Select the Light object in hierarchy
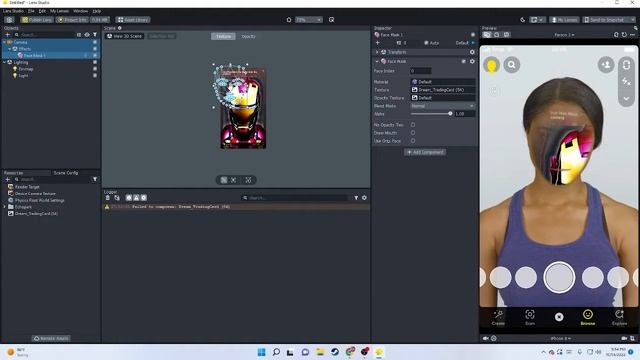 click(x=23, y=76)
